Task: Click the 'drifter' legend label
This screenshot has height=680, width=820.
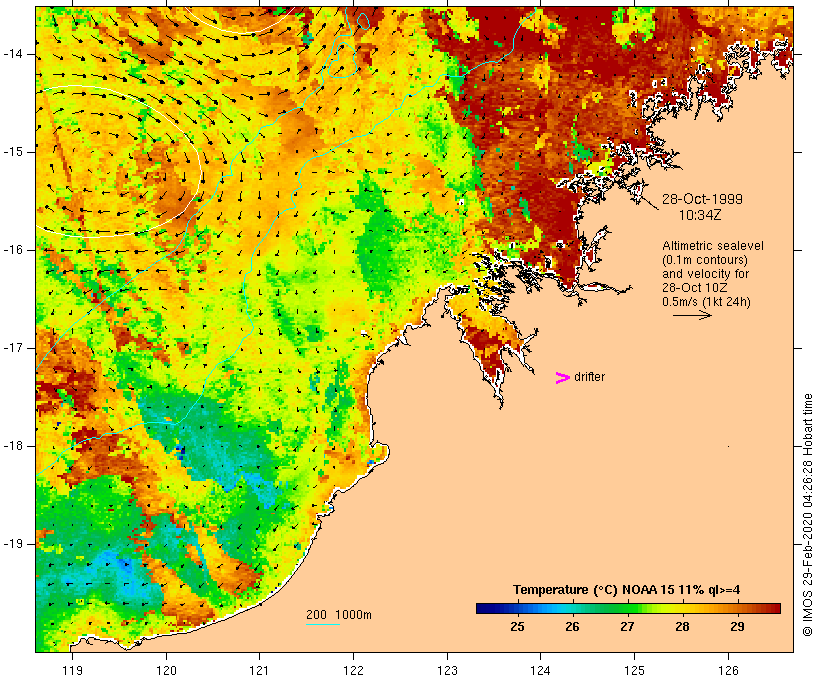Action: 589,377
